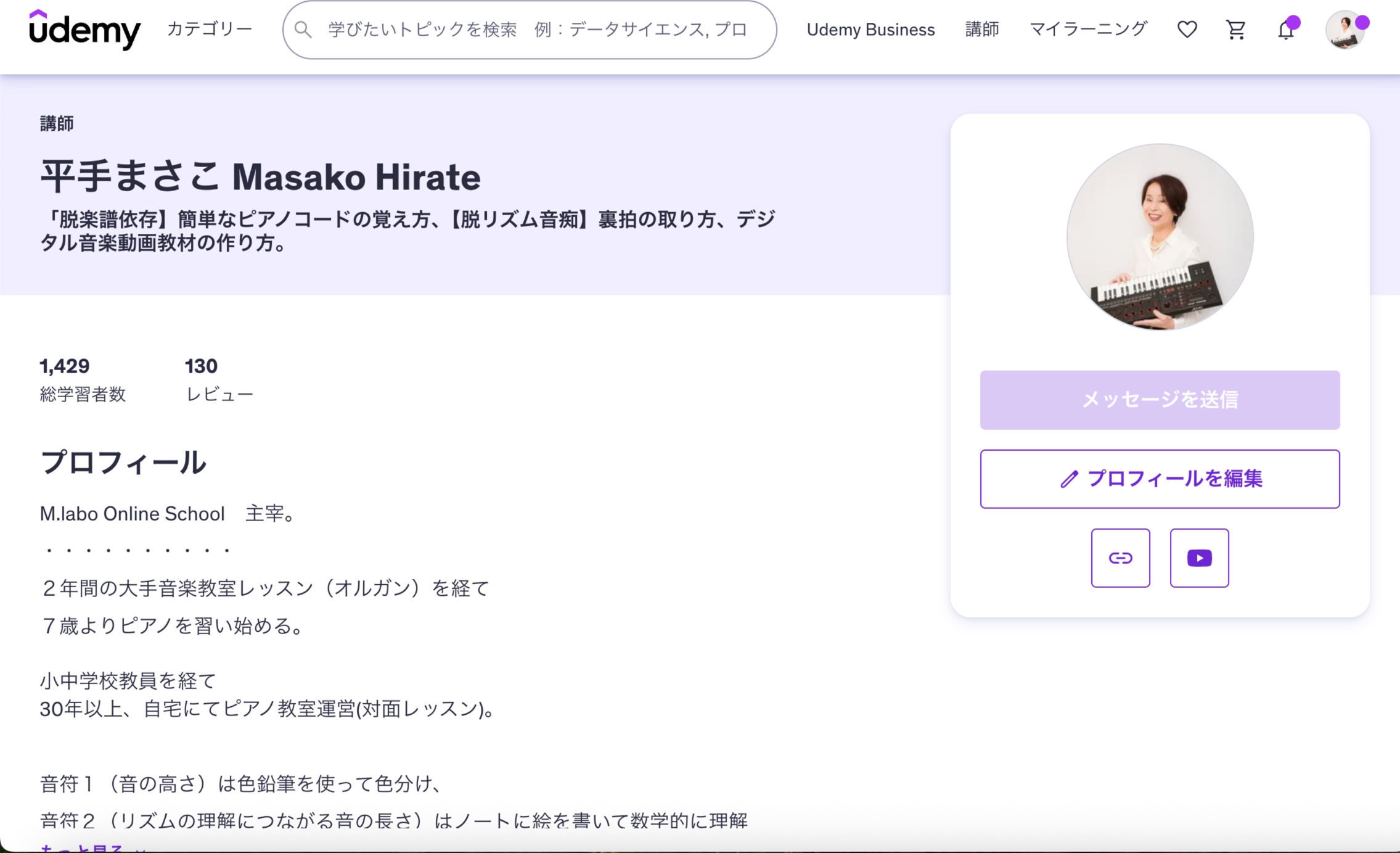Click the 130 reviews count
Screen dimensions: 1400x853
click(x=201, y=366)
